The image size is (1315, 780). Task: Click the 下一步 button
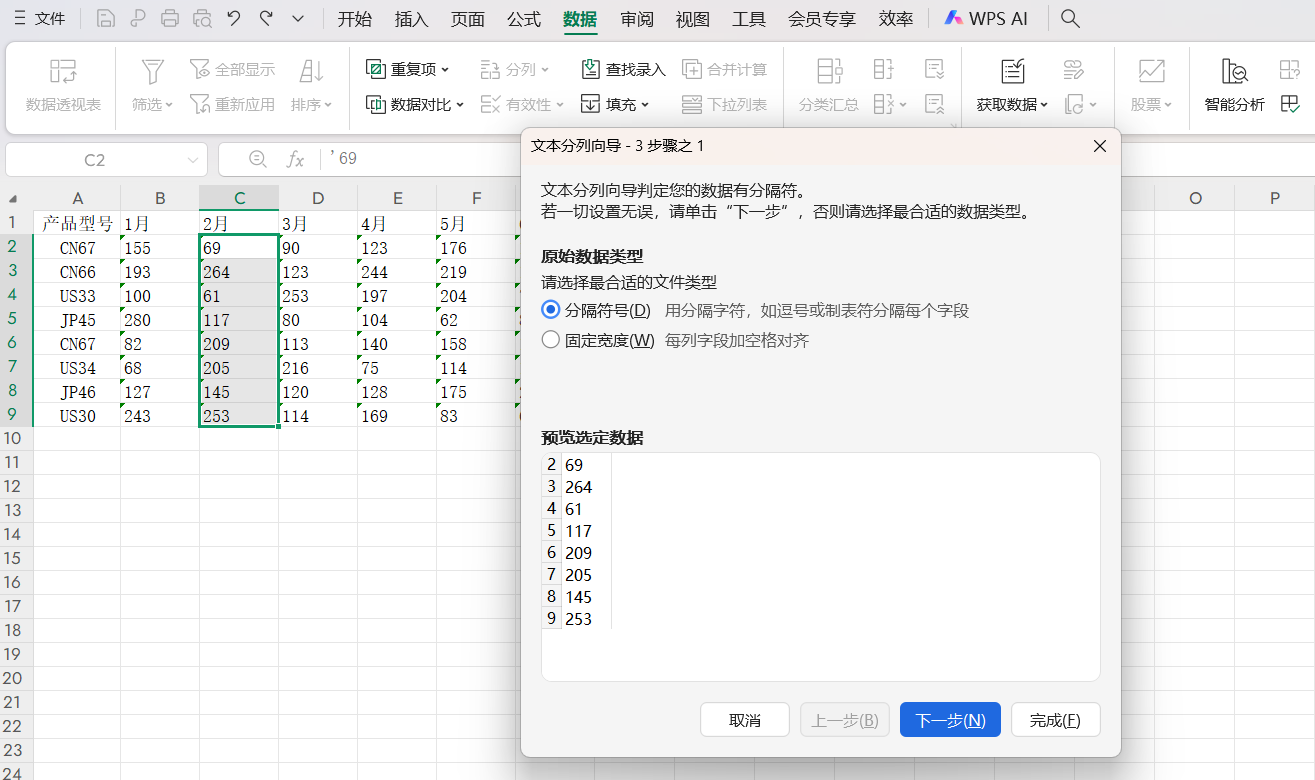click(x=949, y=719)
